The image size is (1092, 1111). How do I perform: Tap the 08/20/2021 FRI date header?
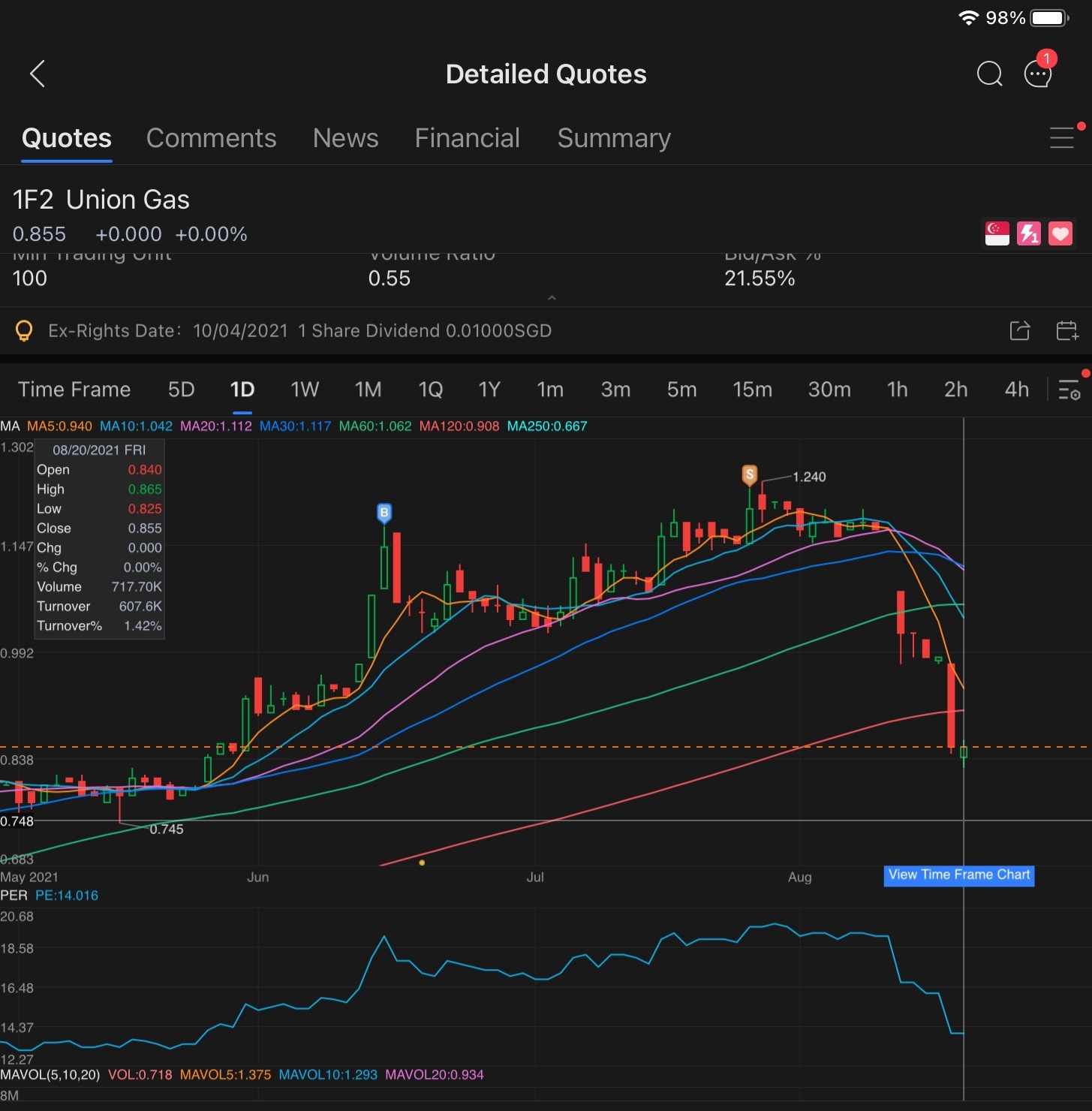pyautogui.click(x=99, y=450)
